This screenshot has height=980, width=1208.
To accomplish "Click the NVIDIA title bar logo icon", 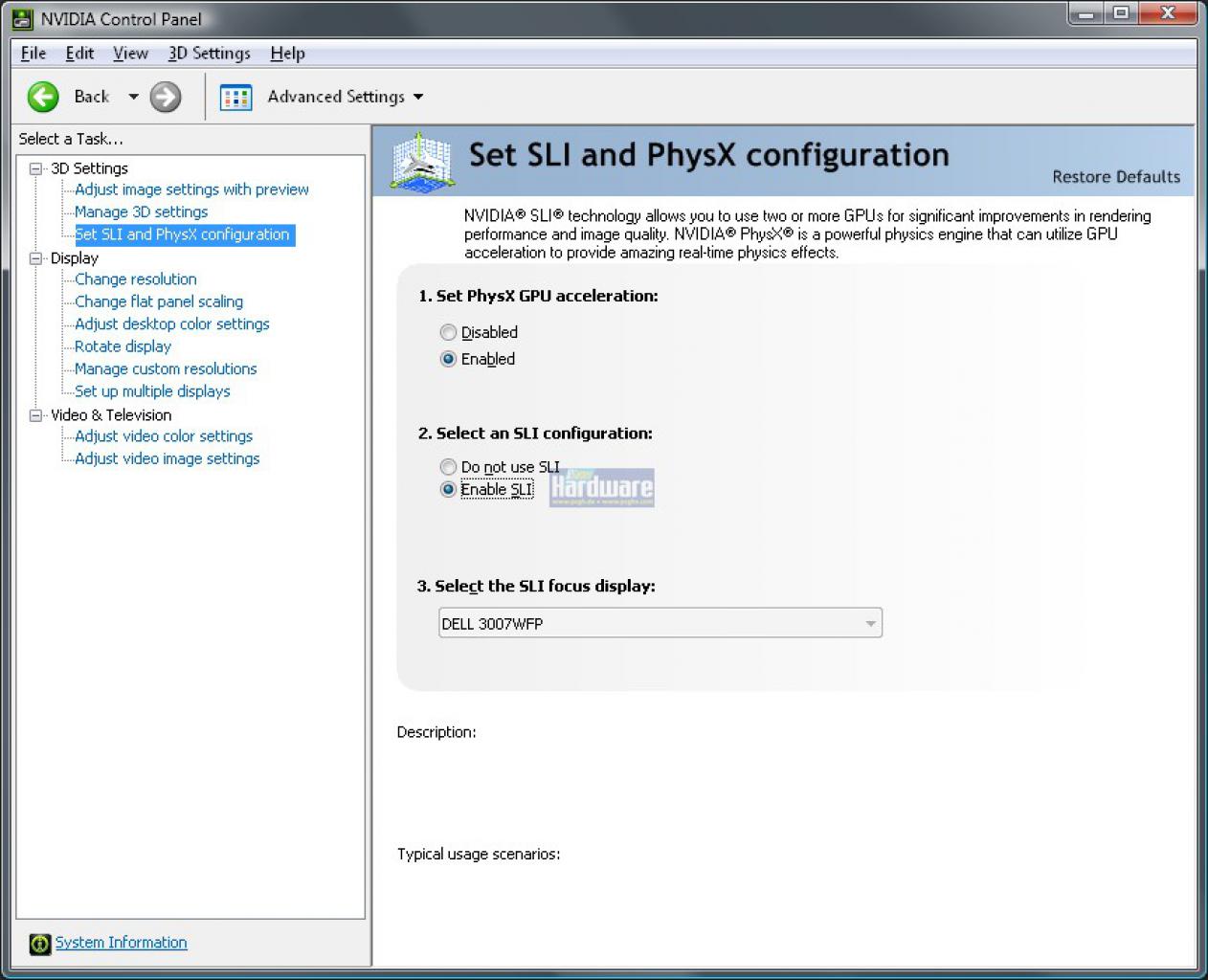I will pos(22,18).
